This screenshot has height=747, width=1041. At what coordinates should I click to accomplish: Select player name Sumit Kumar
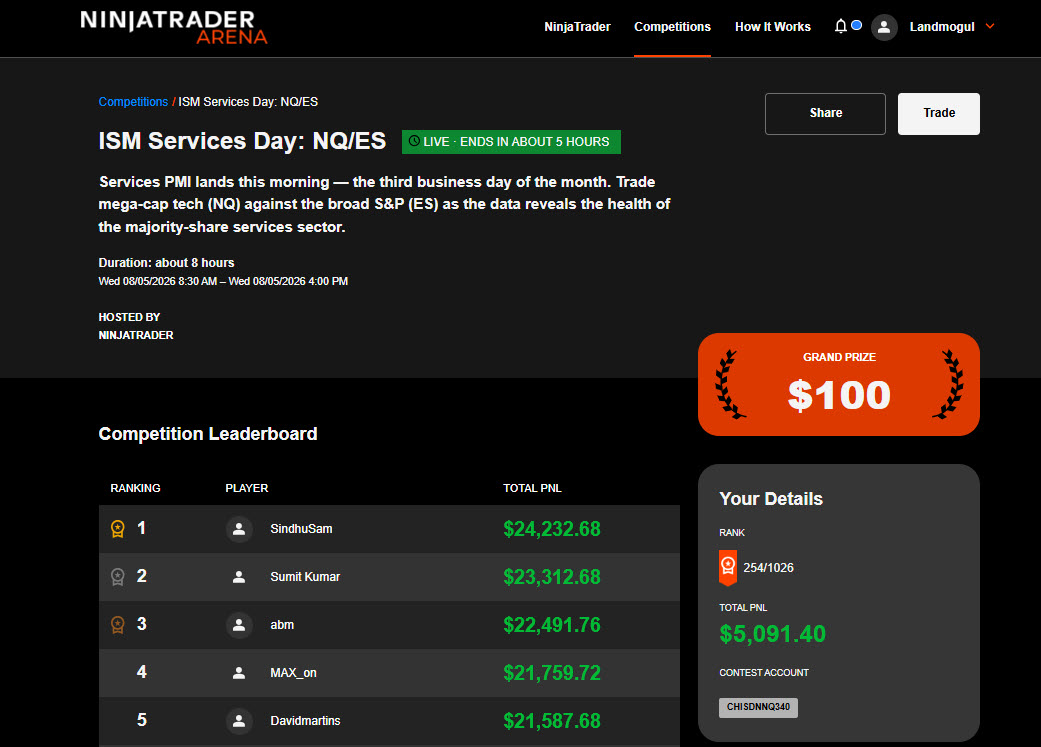305,577
